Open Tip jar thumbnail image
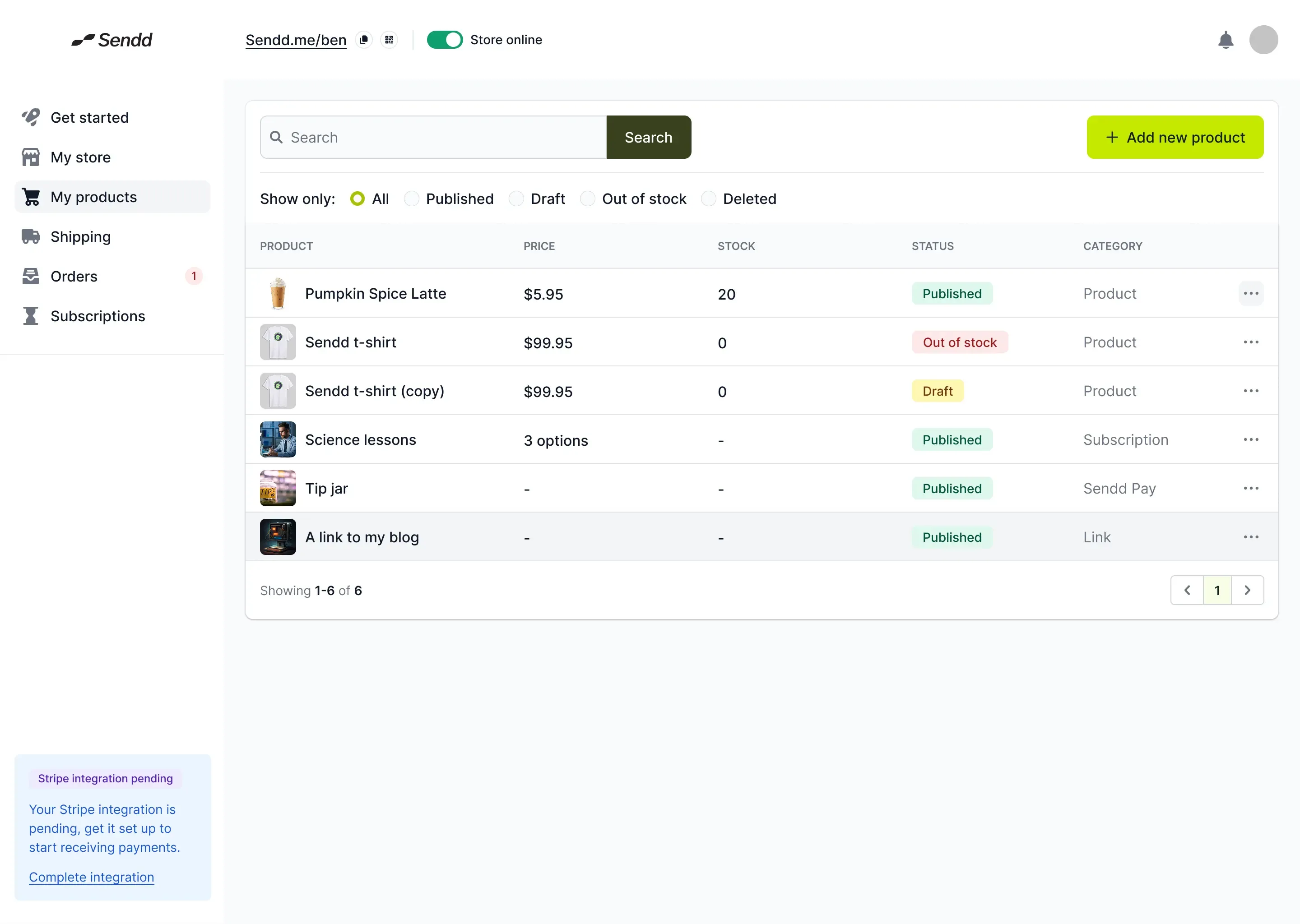 278,488
